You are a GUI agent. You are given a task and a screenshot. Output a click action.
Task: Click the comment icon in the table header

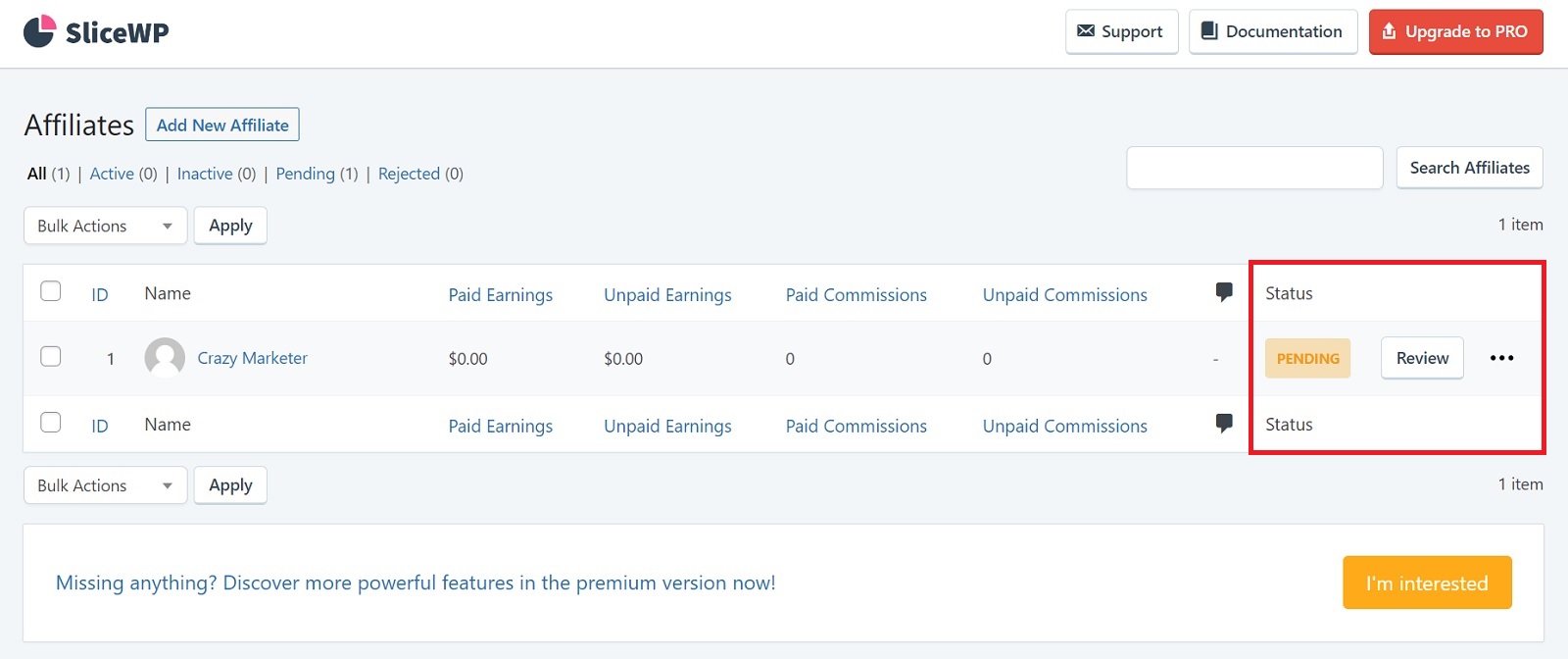click(1224, 292)
